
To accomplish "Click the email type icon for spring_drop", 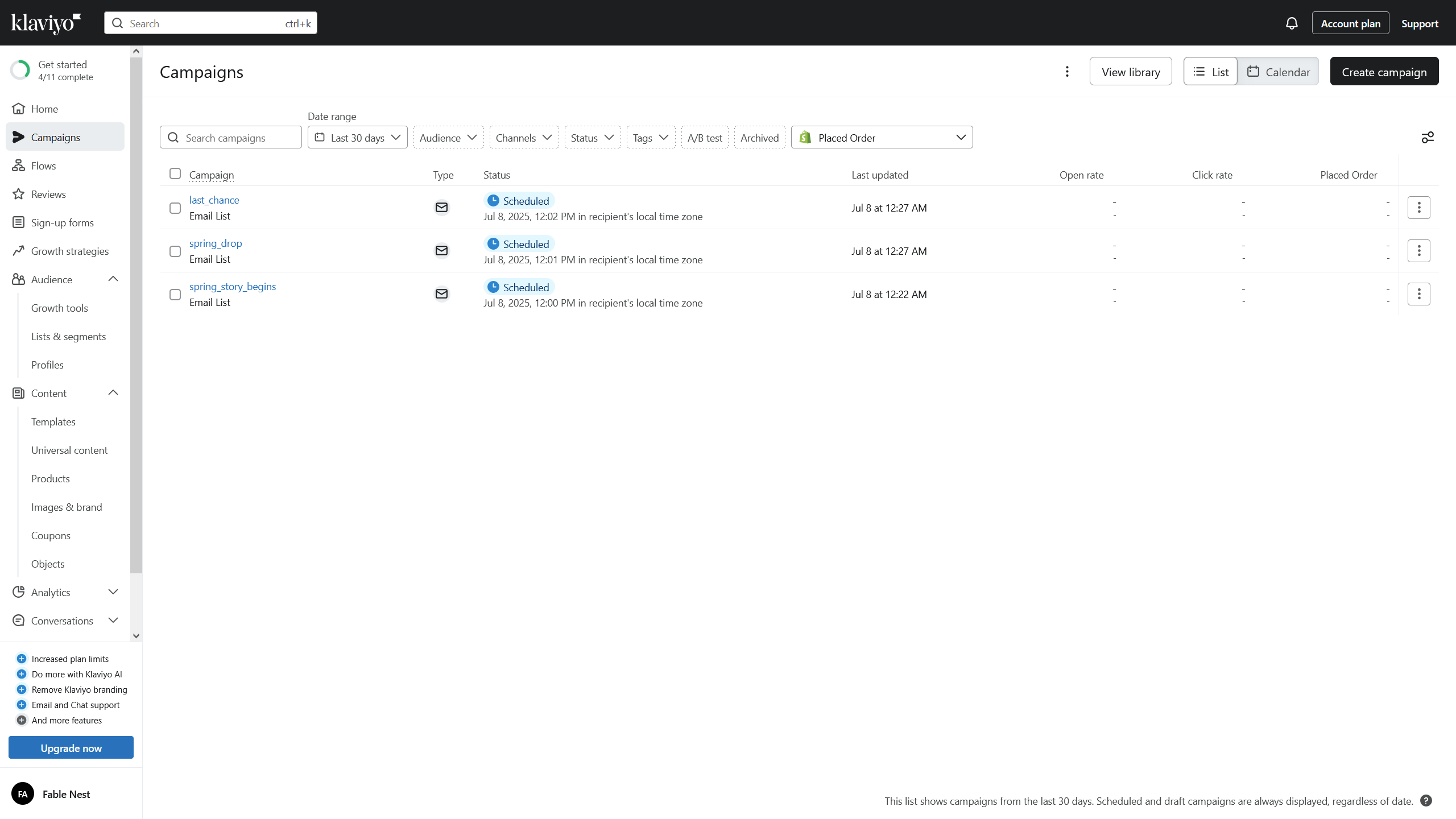I will pyautogui.click(x=441, y=251).
